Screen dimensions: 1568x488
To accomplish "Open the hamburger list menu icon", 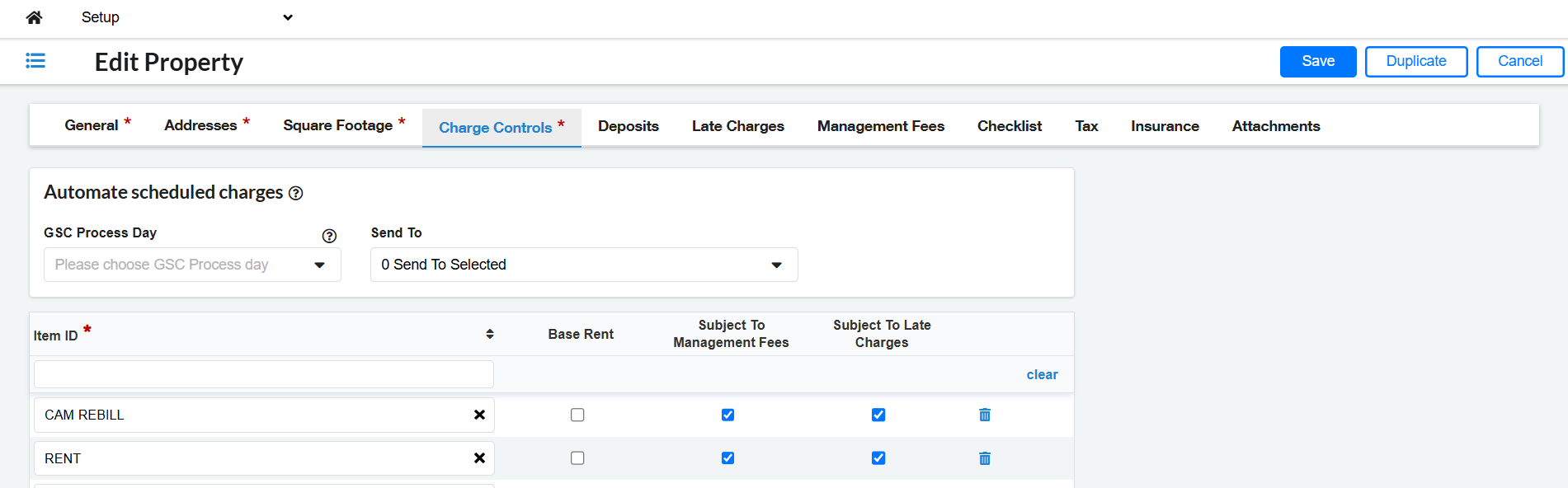I will pos(35,61).
